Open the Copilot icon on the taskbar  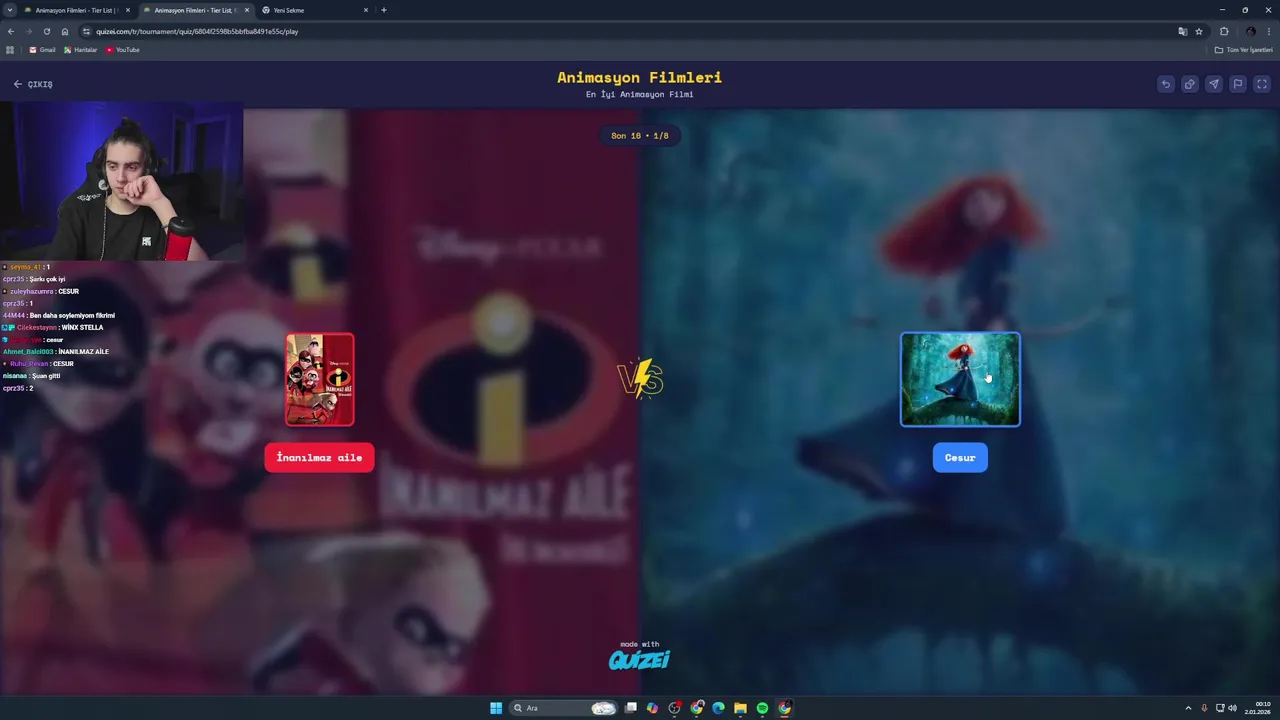[652, 708]
